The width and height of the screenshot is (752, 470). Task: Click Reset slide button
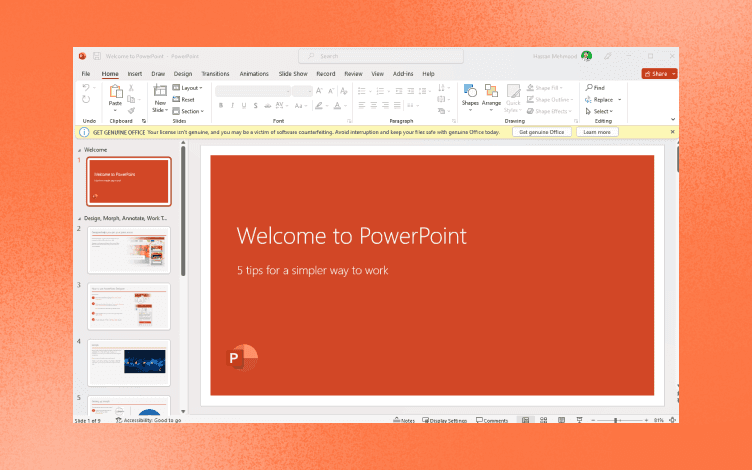183,99
